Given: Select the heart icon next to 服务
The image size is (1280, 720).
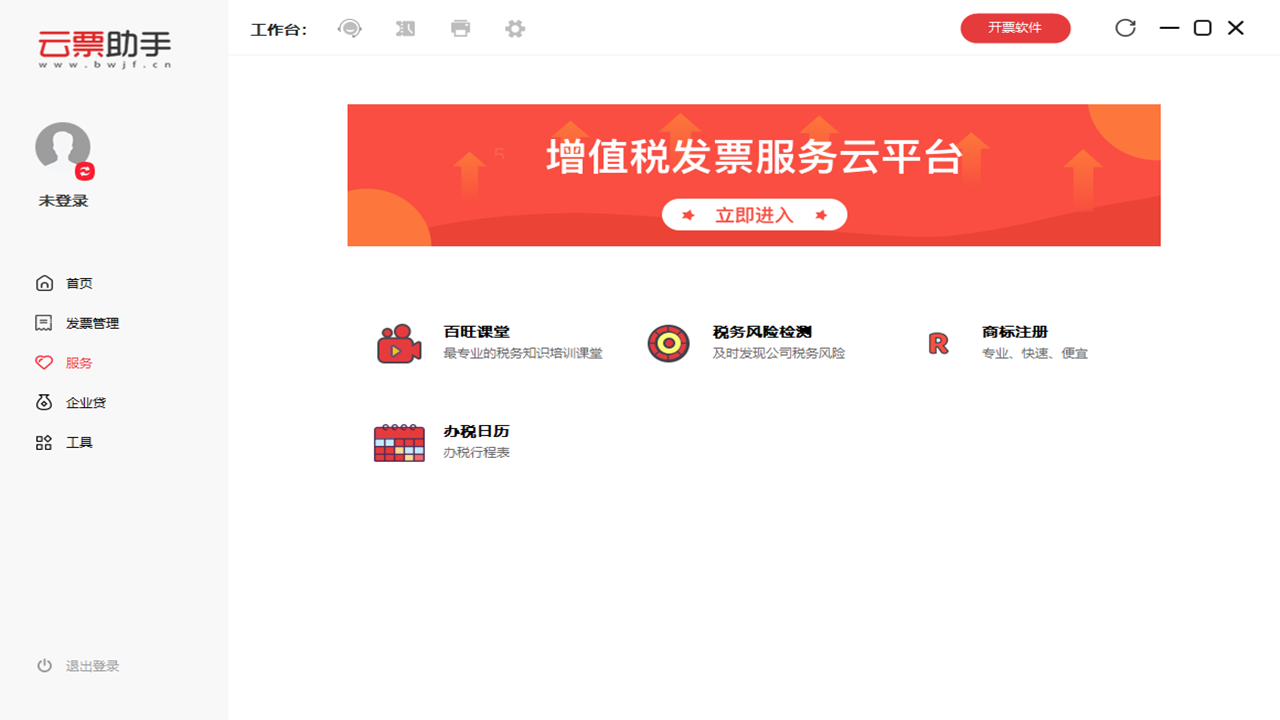Looking at the screenshot, I should click(44, 362).
